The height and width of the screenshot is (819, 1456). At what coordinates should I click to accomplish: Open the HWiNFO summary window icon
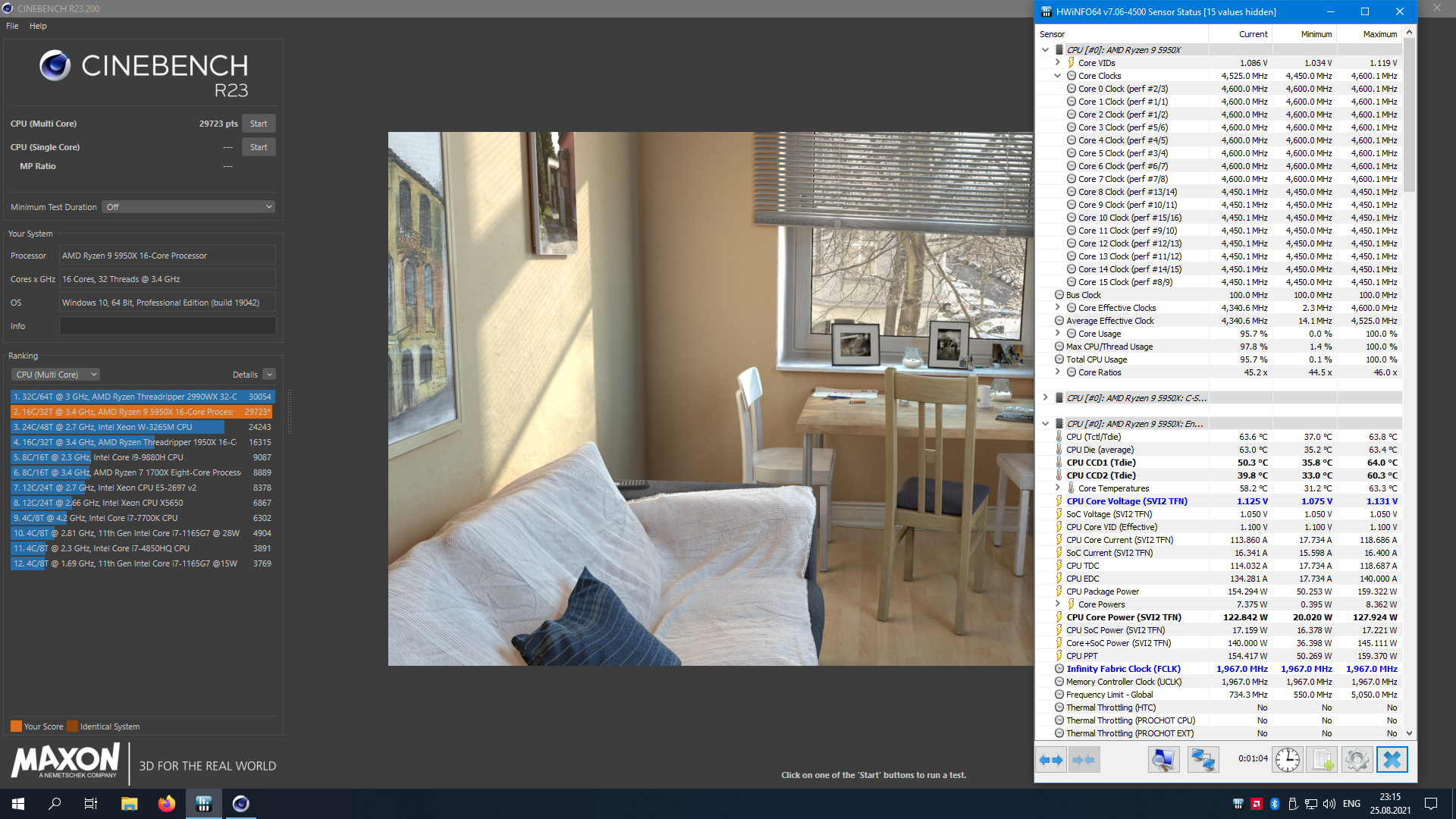[1163, 760]
